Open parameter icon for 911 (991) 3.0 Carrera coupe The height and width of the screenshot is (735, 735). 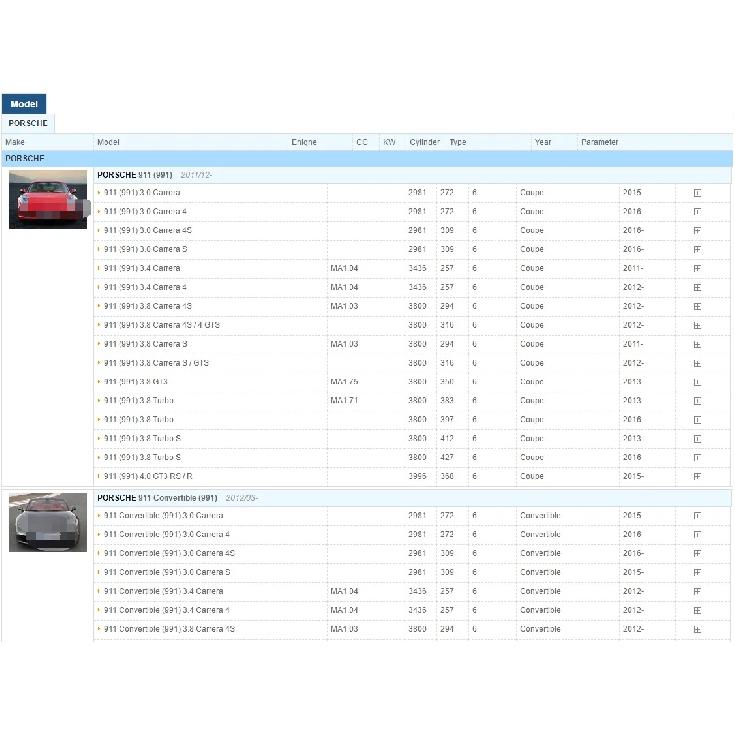[x=697, y=193]
